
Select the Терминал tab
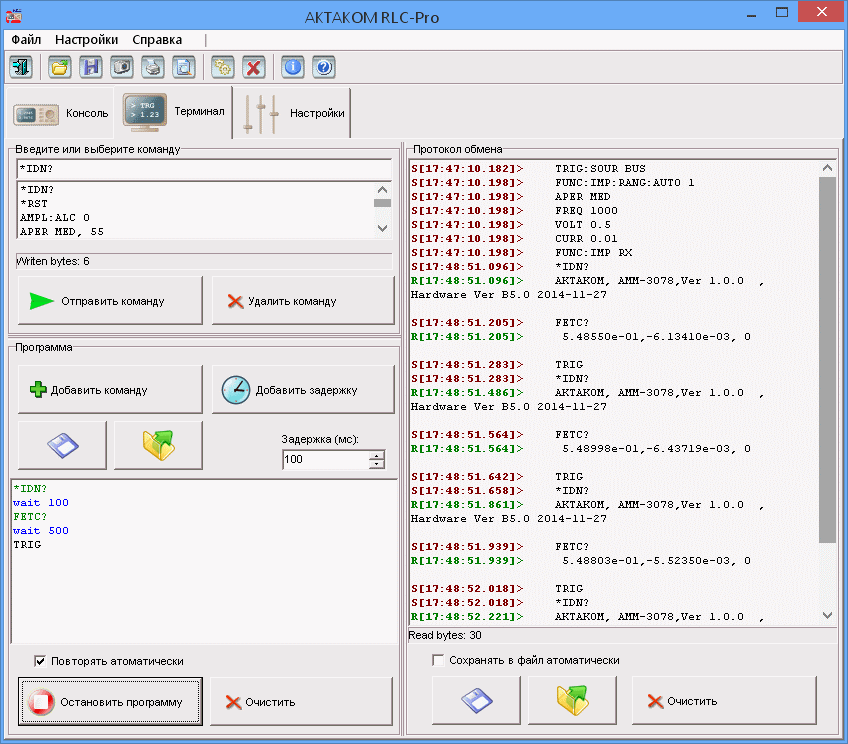(x=174, y=112)
